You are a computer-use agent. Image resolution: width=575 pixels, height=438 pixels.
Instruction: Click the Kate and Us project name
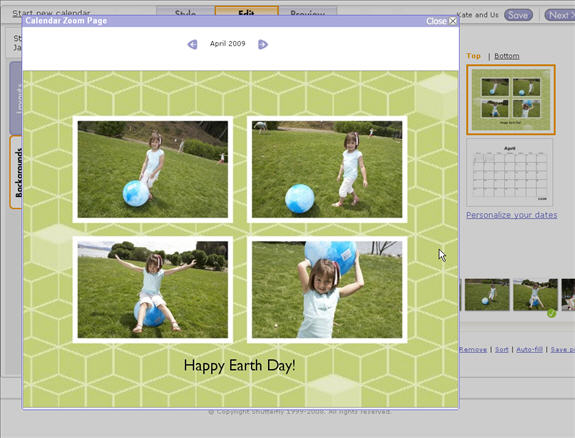coord(478,15)
